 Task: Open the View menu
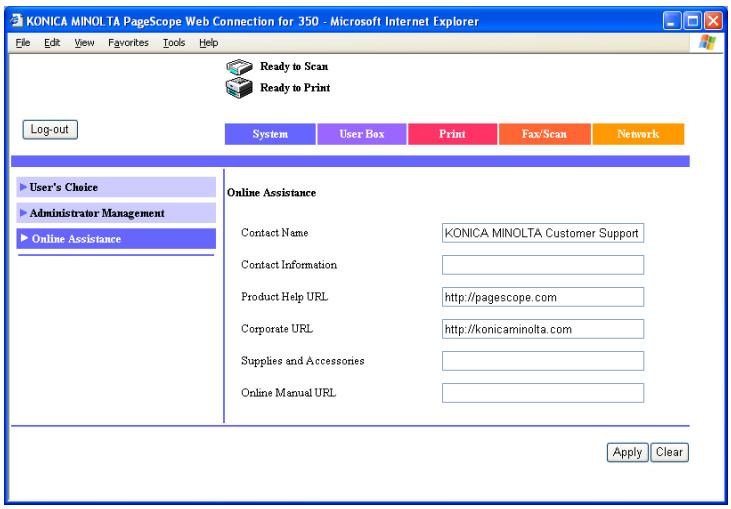point(84,43)
